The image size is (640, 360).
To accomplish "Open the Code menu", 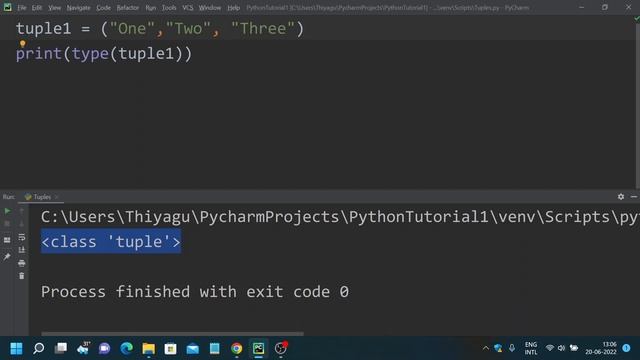I will (x=103, y=8).
